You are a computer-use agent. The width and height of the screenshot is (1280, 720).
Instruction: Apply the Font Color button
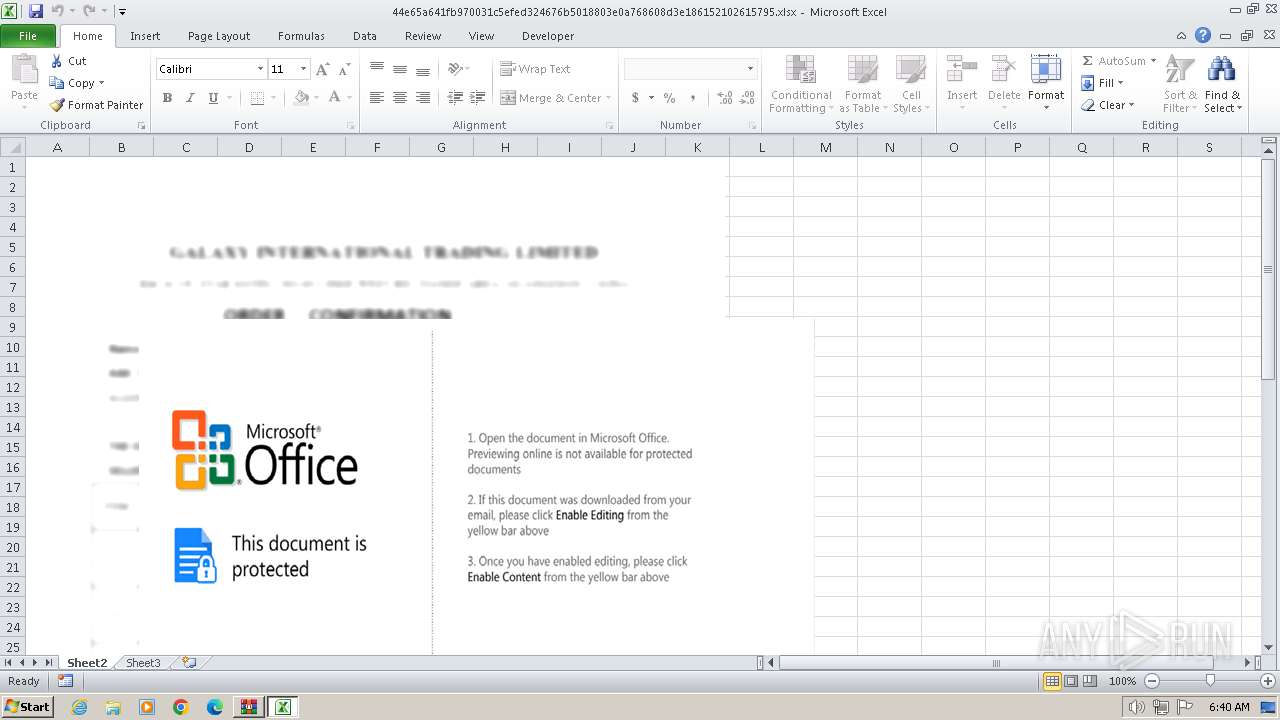[x=334, y=98]
